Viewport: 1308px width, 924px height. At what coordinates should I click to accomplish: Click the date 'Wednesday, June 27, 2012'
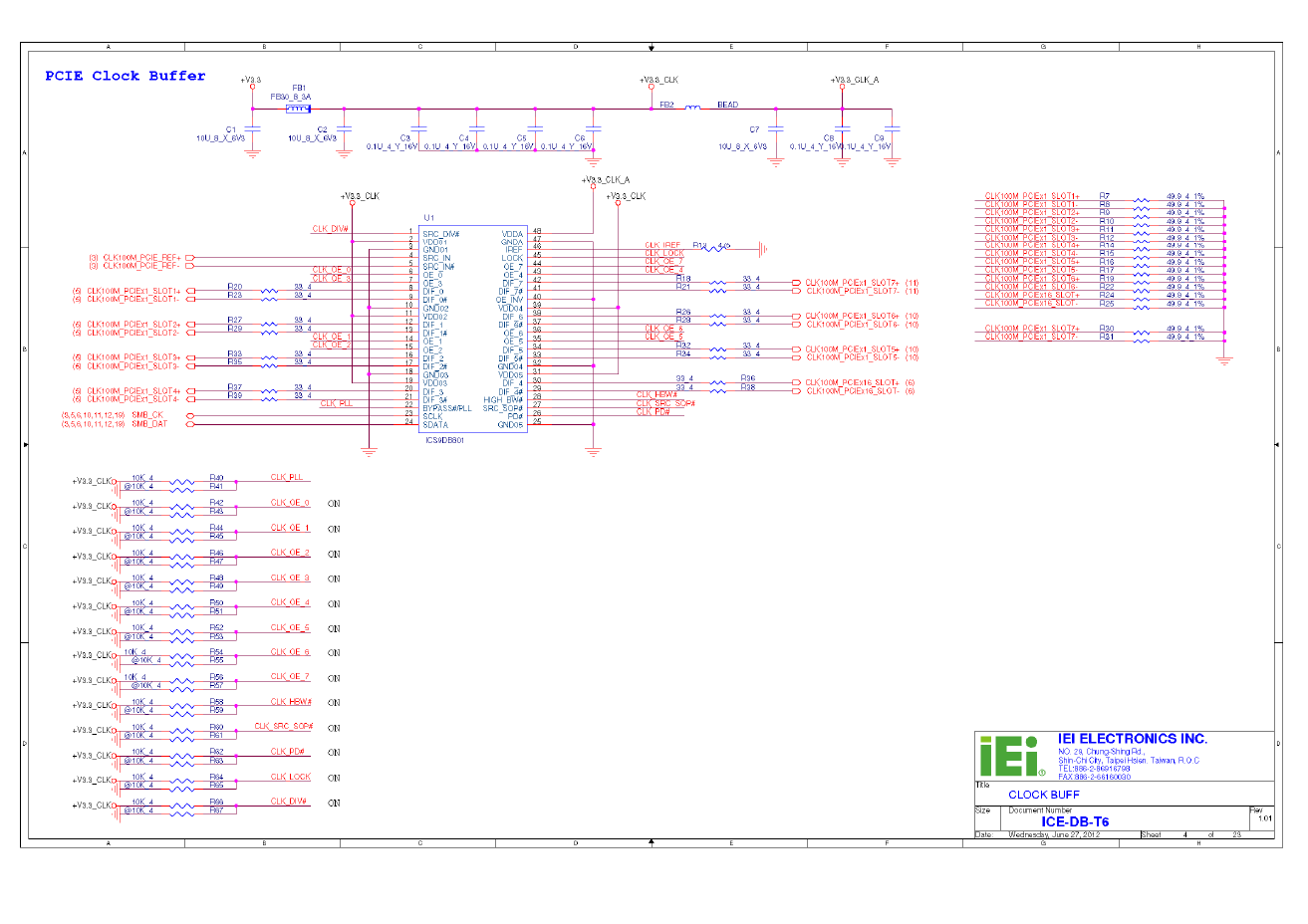[x=1054, y=834]
